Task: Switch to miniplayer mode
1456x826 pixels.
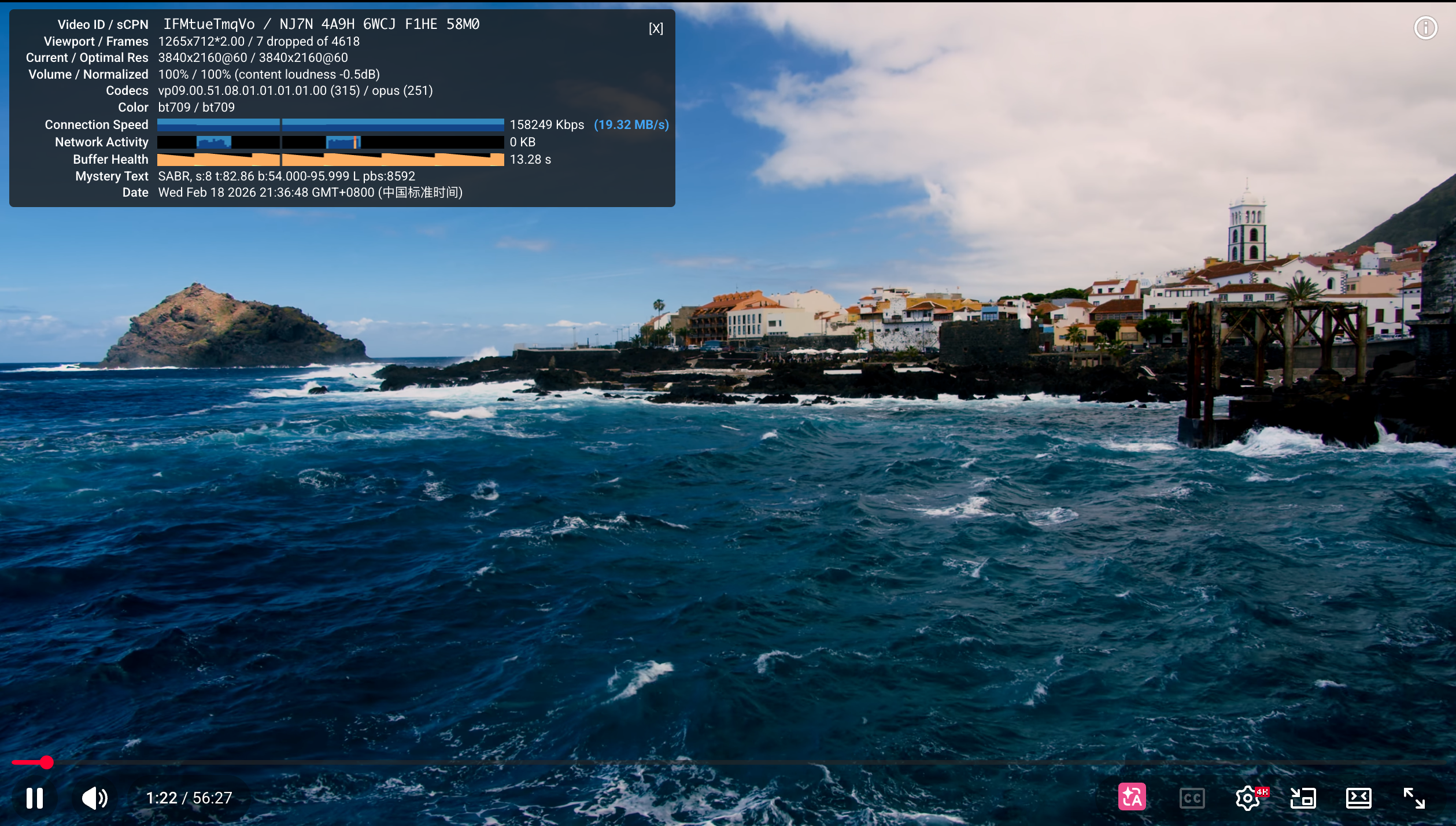Action: [x=1303, y=798]
